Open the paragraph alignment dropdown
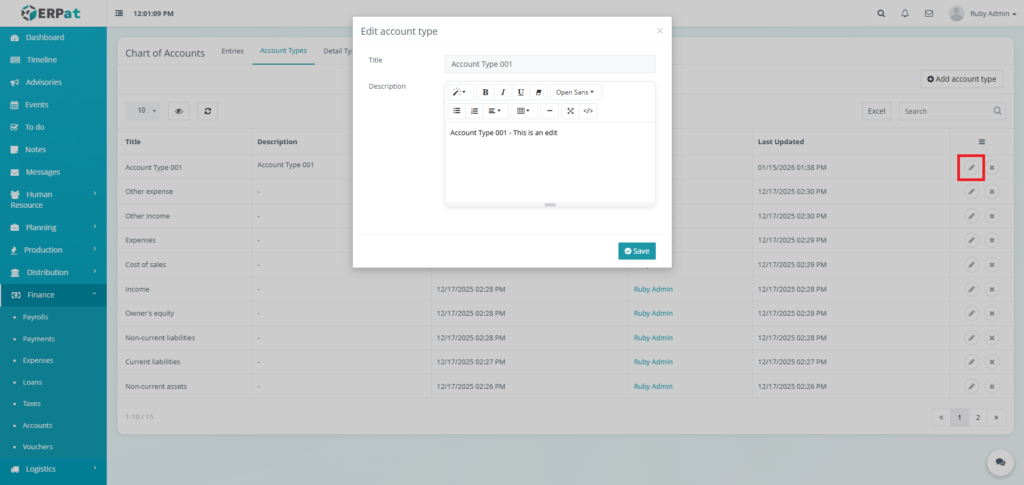The height and width of the screenshot is (485, 1024). [495, 111]
